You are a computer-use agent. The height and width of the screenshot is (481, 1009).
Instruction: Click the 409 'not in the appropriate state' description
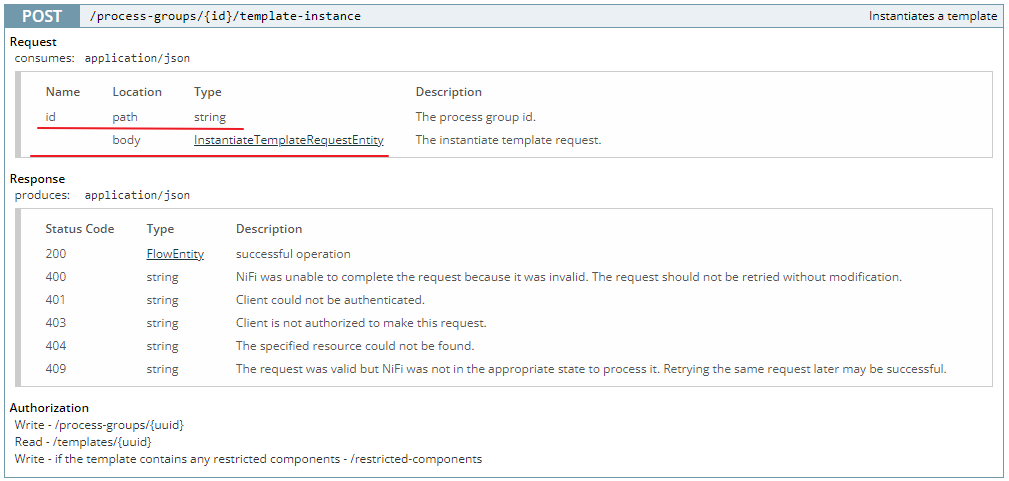[591, 369]
